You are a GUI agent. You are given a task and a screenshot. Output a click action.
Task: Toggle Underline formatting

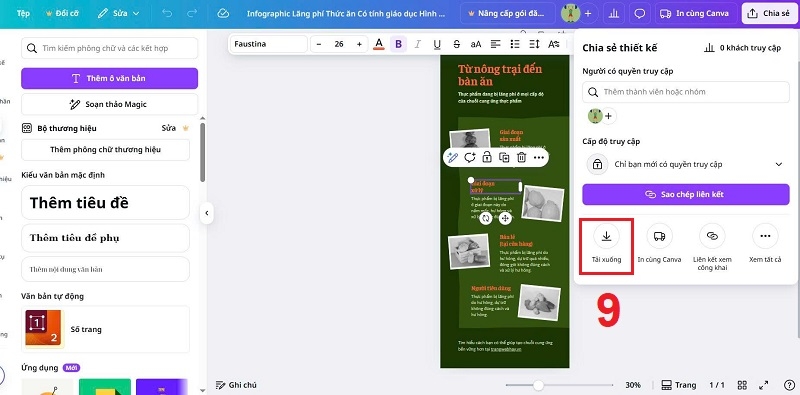click(x=437, y=44)
